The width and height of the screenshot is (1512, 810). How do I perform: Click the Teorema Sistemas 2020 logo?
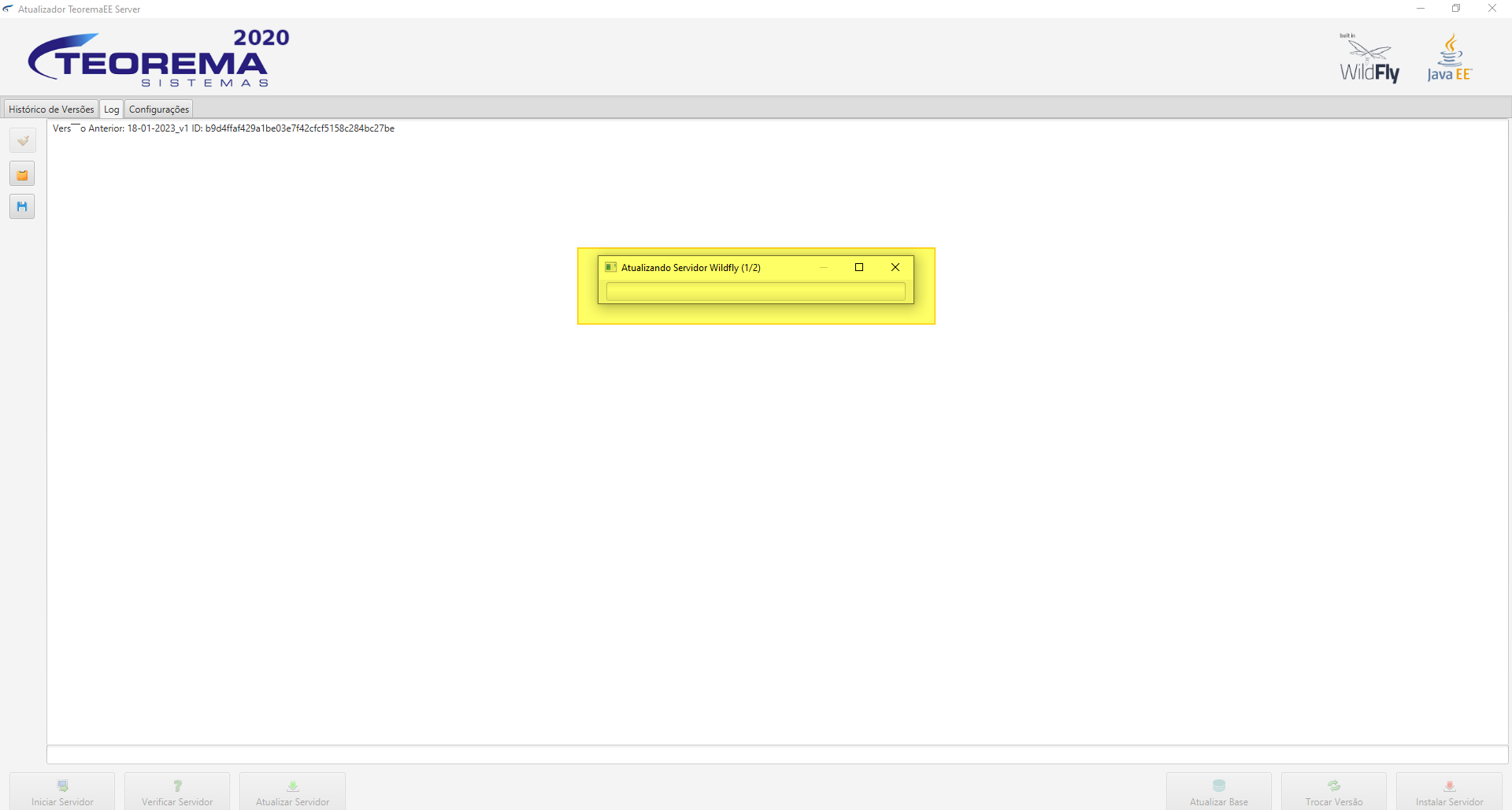pyautogui.click(x=159, y=58)
